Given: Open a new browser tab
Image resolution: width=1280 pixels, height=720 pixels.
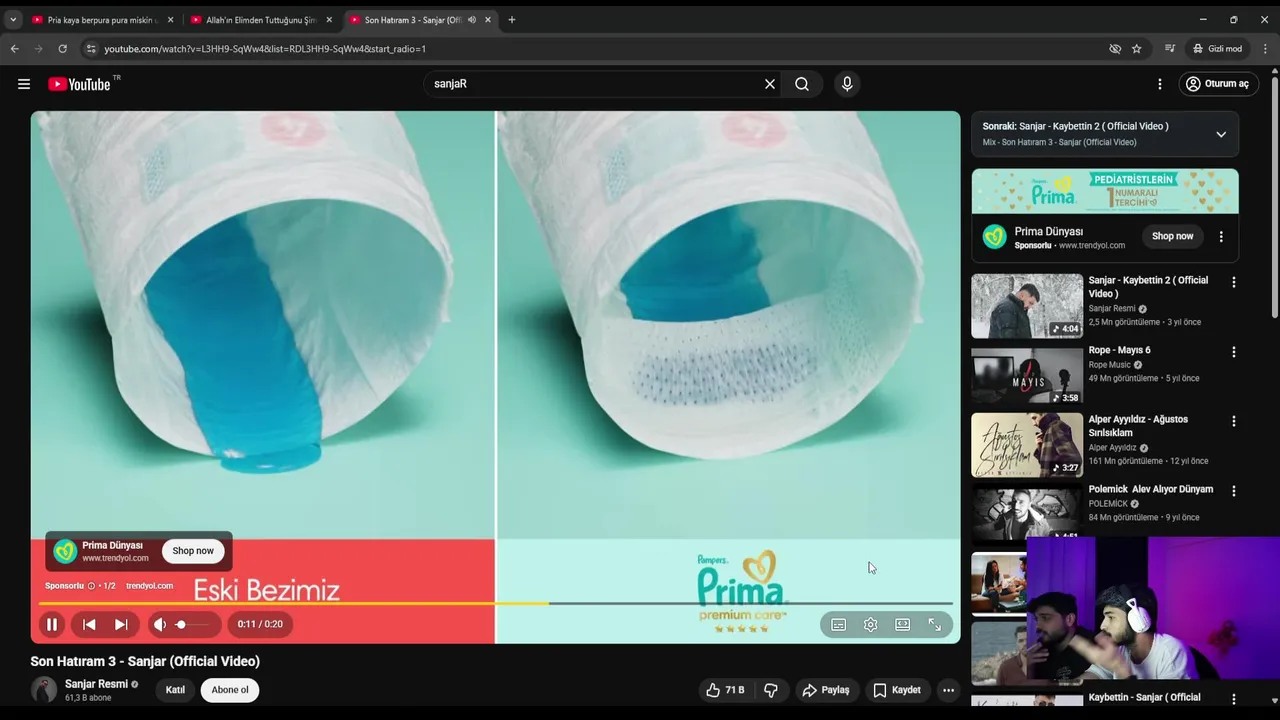Looking at the screenshot, I should [x=512, y=20].
